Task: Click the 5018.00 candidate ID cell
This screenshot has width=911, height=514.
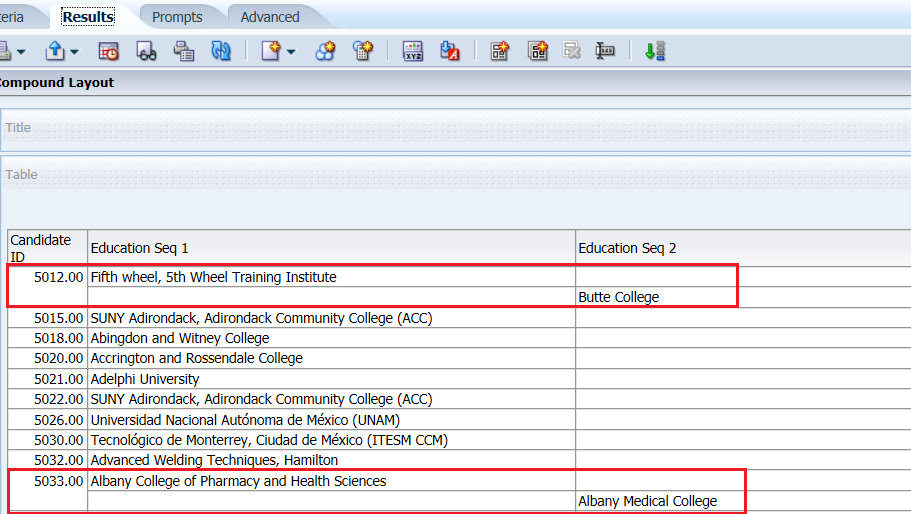Action: pos(48,338)
